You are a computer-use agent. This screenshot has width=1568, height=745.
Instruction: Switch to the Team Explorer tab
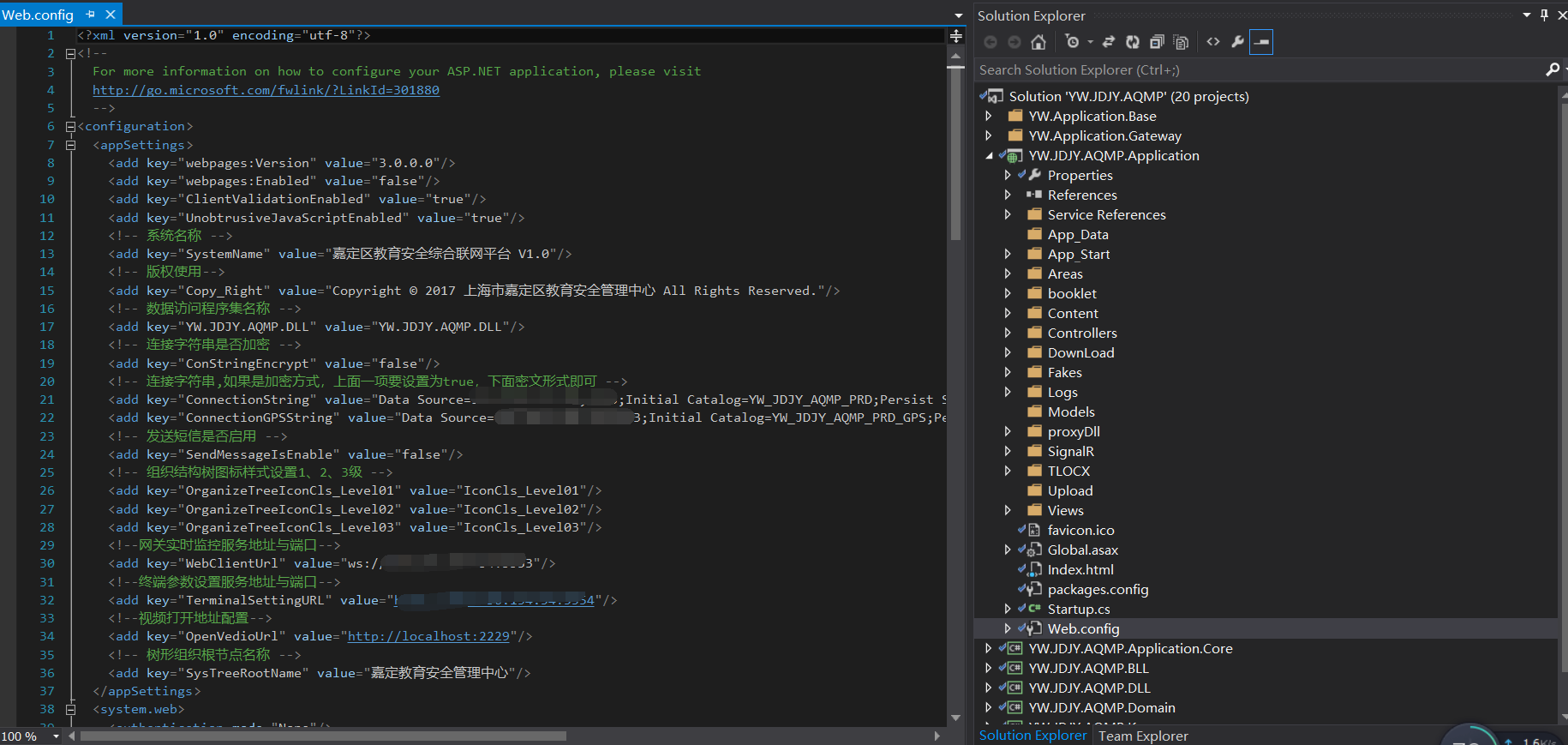(1143, 736)
